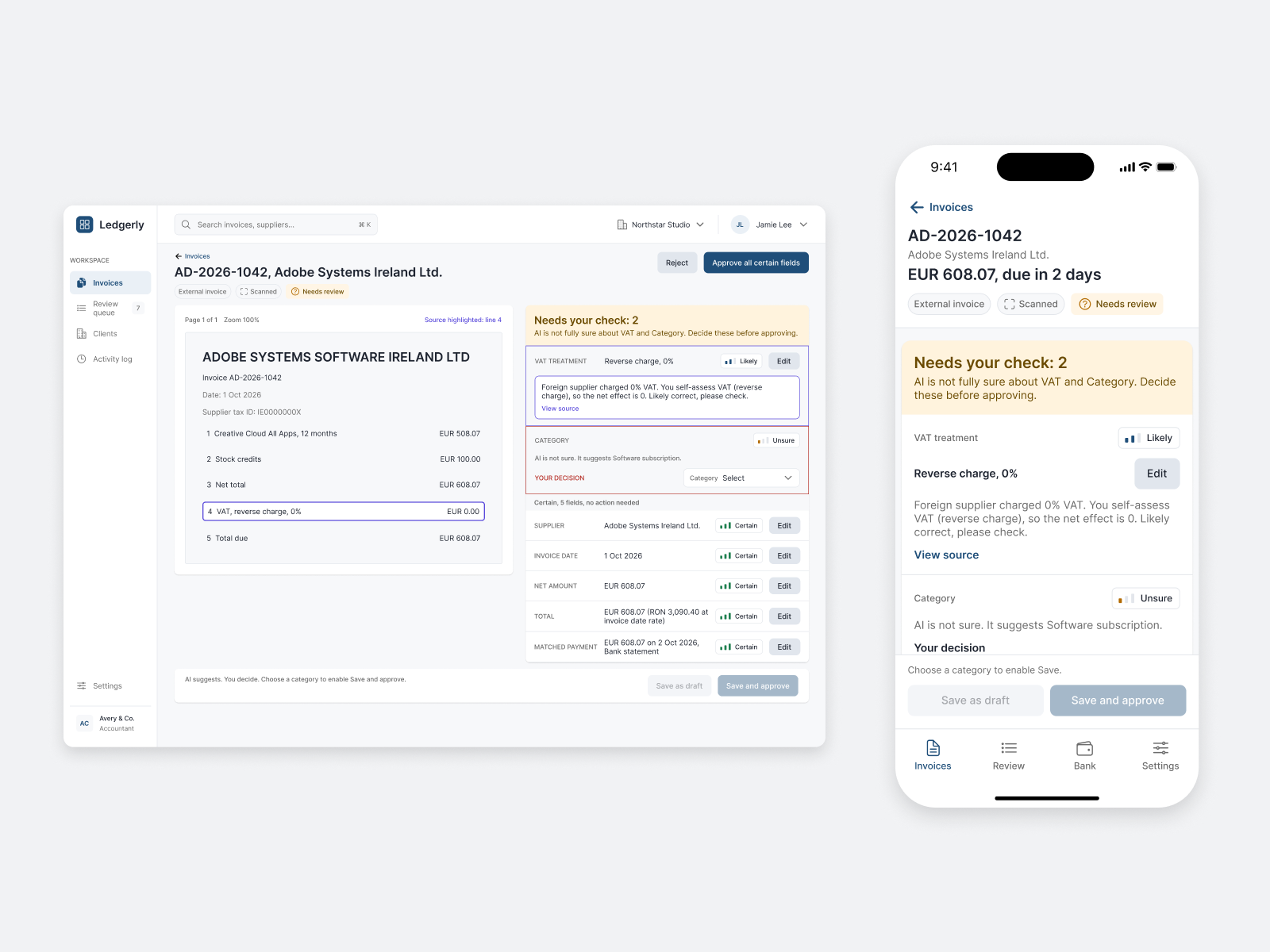Screen dimensions: 1270x952
Task: Select Invoices in desktop sidebar
Action: coord(110,282)
